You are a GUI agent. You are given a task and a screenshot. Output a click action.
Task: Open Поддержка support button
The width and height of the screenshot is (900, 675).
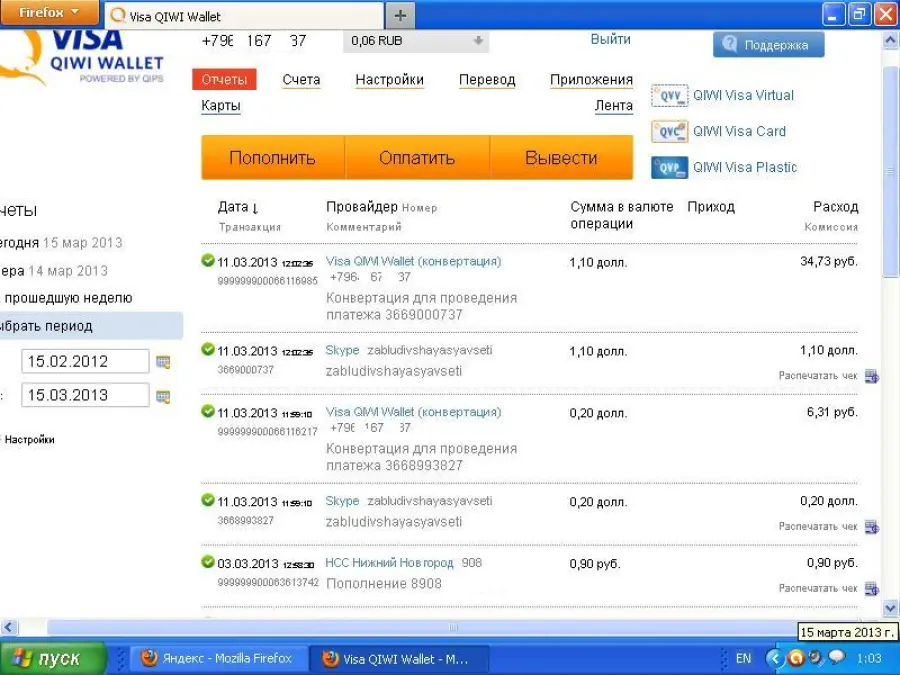[769, 45]
